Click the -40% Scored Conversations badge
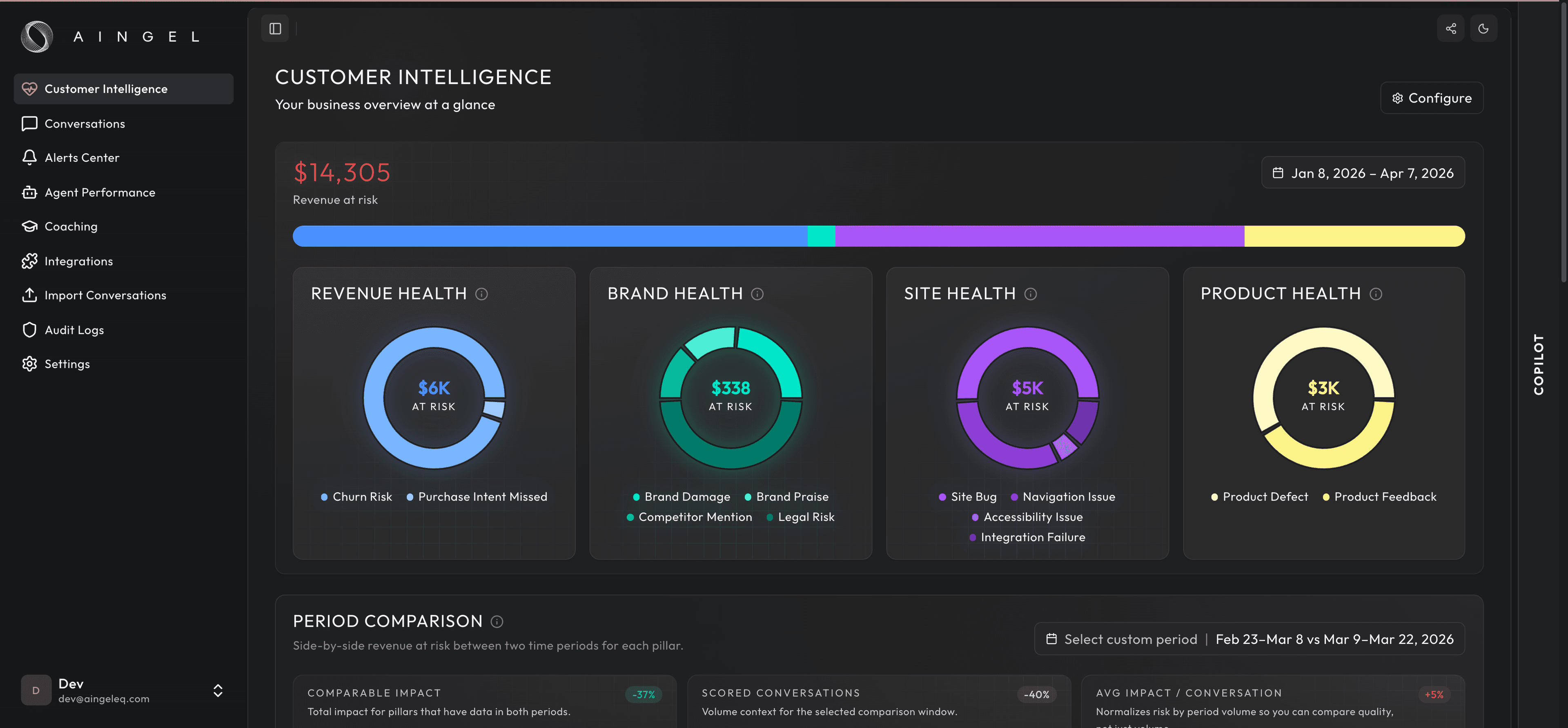 click(1036, 695)
